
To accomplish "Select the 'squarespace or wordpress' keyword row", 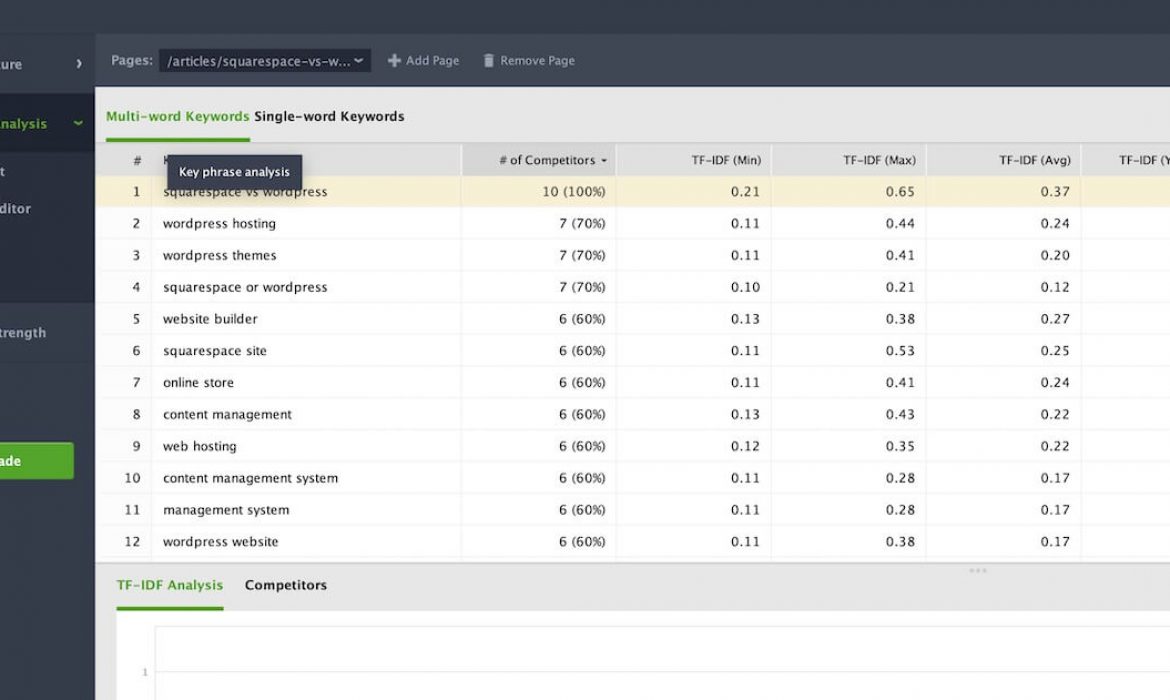I will [x=632, y=287].
